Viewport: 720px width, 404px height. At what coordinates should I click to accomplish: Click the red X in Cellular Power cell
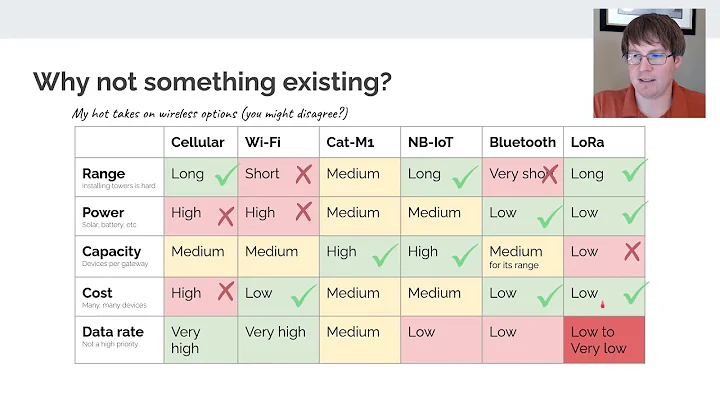point(225,214)
